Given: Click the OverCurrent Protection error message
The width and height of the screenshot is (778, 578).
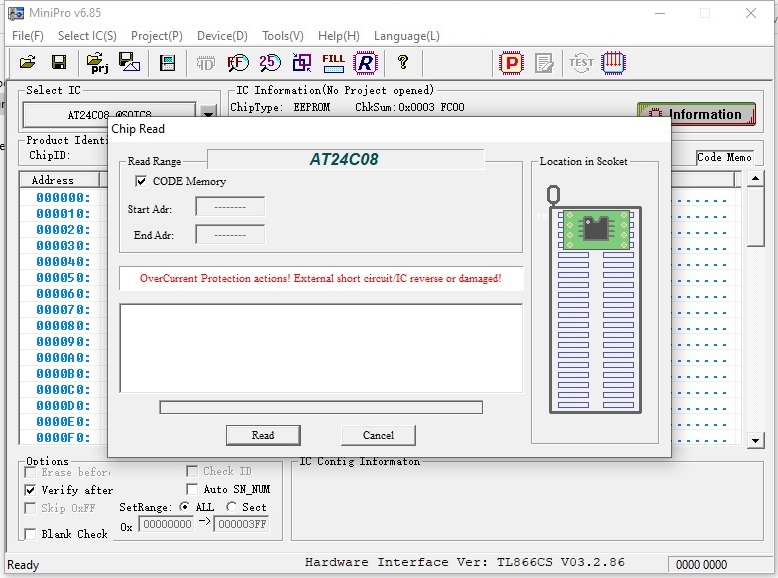Looking at the screenshot, I should pos(321,278).
